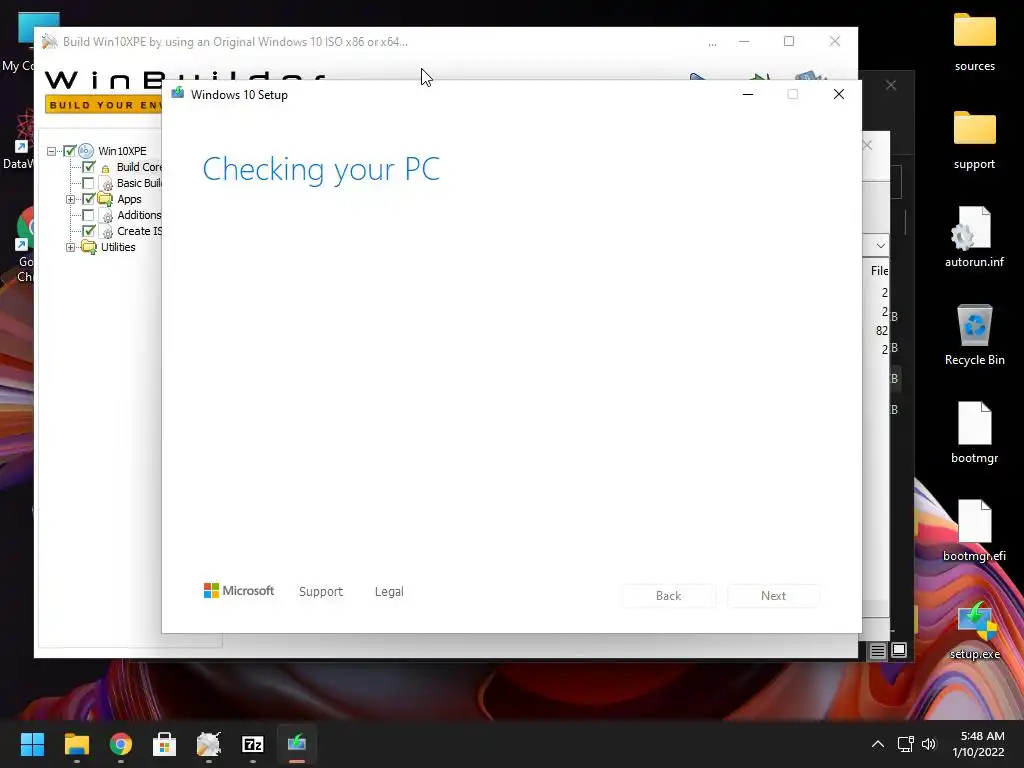The height and width of the screenshot is (768, 1024).
Task: Open the ellipsis menu in WinBuilder title bar
Action: [x=712, y=42]
